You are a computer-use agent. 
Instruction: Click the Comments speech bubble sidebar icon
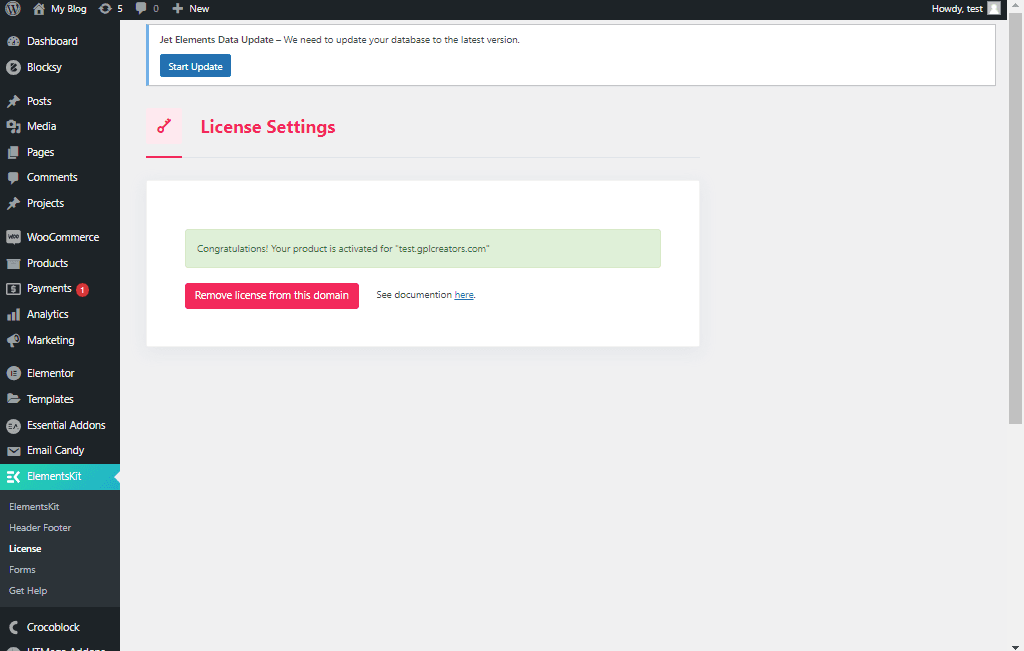click(13, 178)
